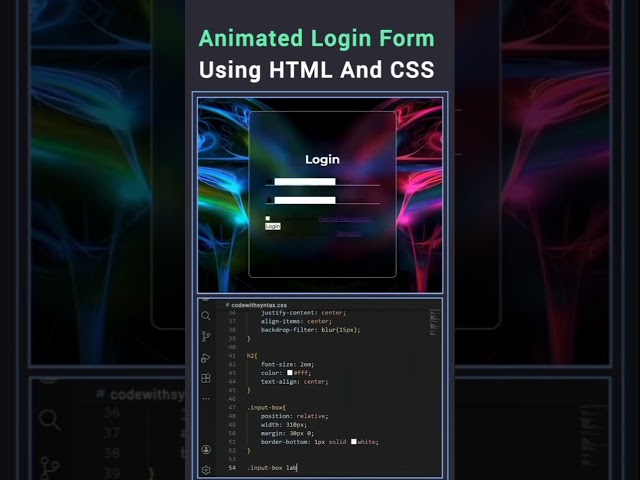Viewport: 640px width, 480px height.
Task: Place cursor on 'text-align: center;' line
Action: [x=295, y=382]
